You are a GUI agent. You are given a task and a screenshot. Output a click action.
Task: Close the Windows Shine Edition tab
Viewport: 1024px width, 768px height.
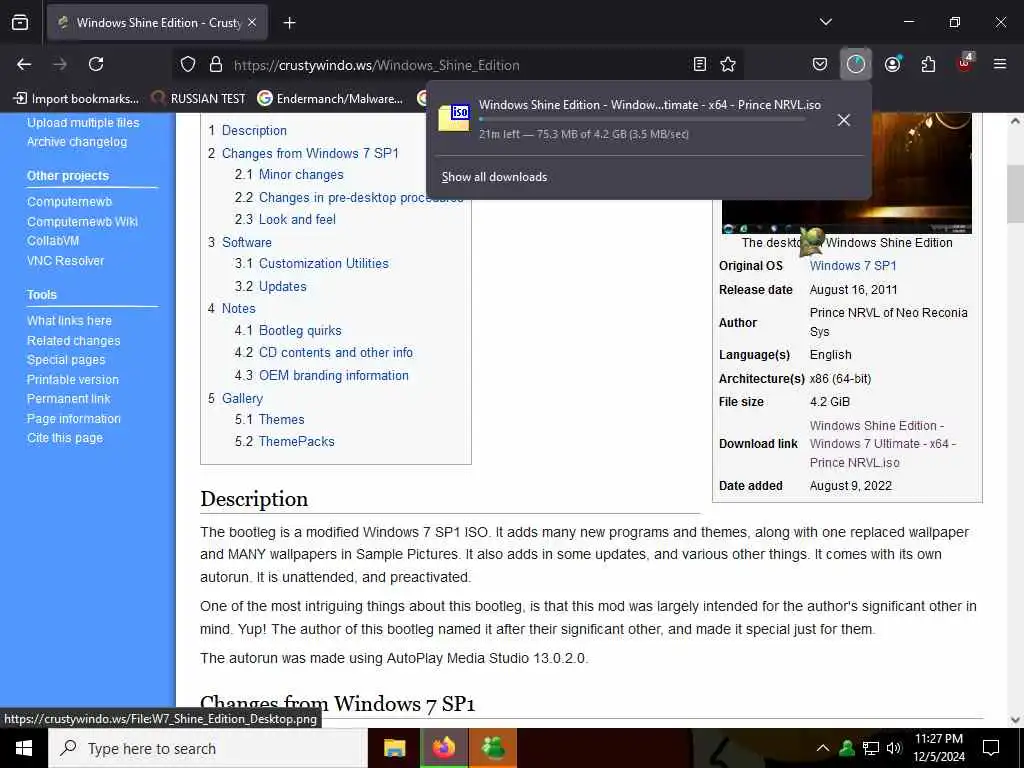252,22
